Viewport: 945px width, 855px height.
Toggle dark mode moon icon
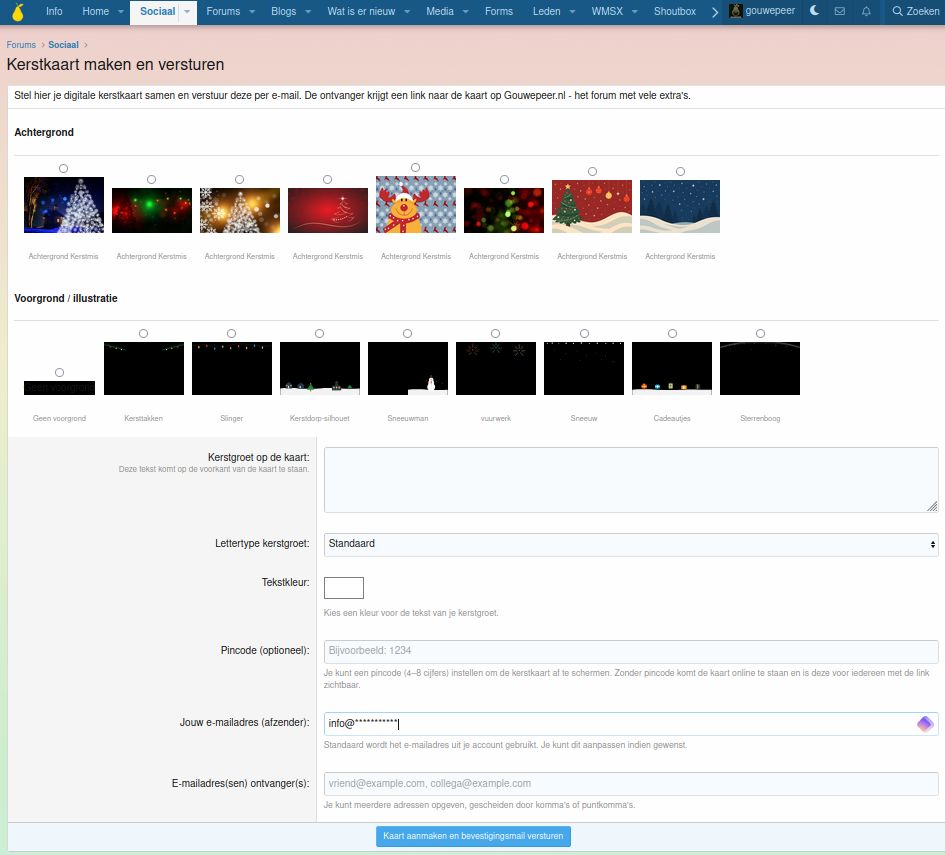pyautogui.click(x=814, y=11)
